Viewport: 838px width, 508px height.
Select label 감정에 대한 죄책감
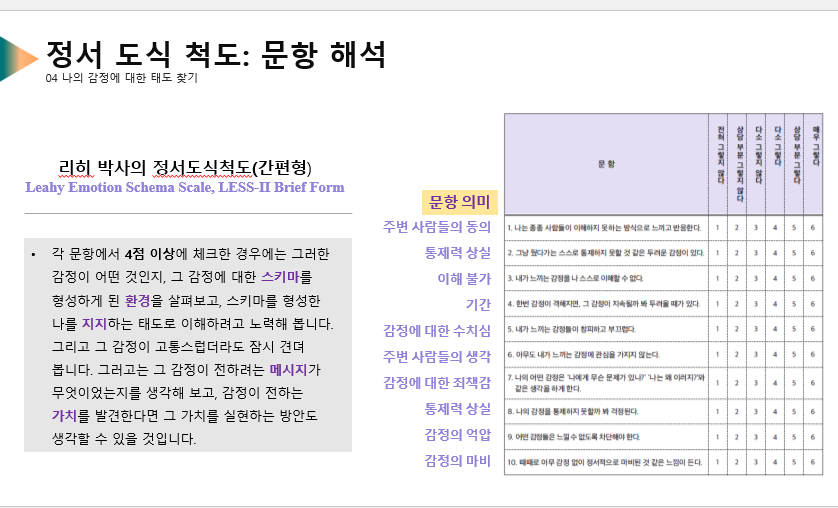(437, 382)
